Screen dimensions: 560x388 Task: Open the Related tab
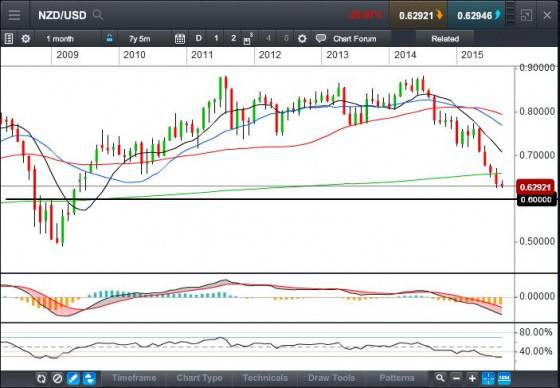(x=445, y=39)
